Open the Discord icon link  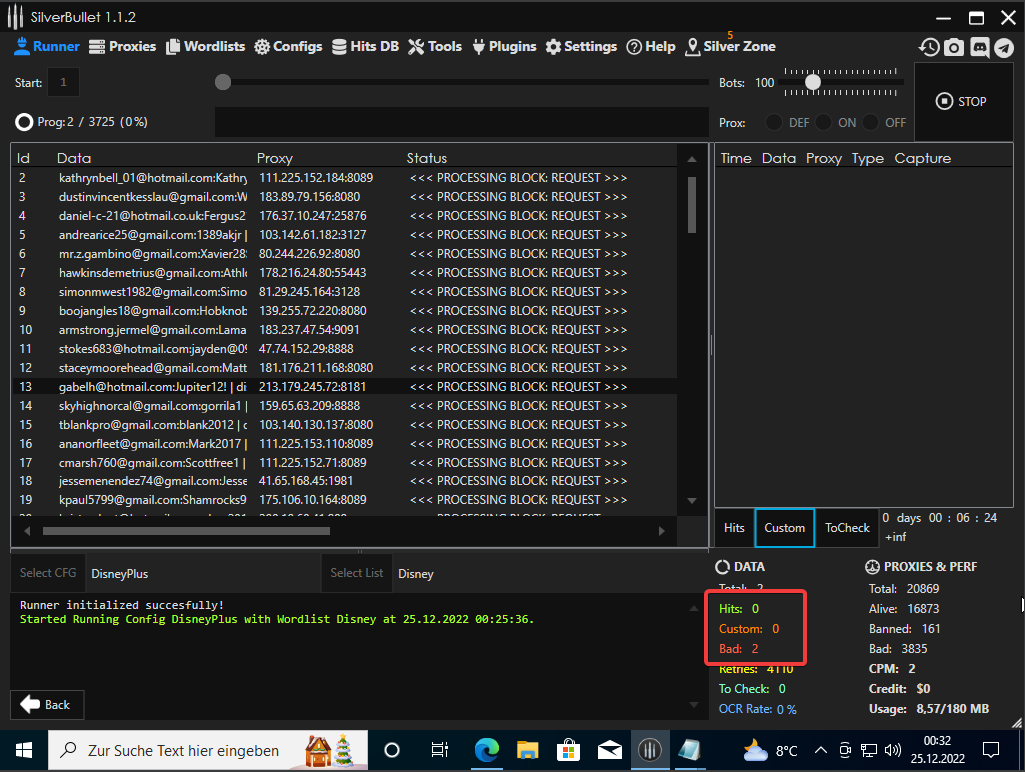tap(979, 47)
